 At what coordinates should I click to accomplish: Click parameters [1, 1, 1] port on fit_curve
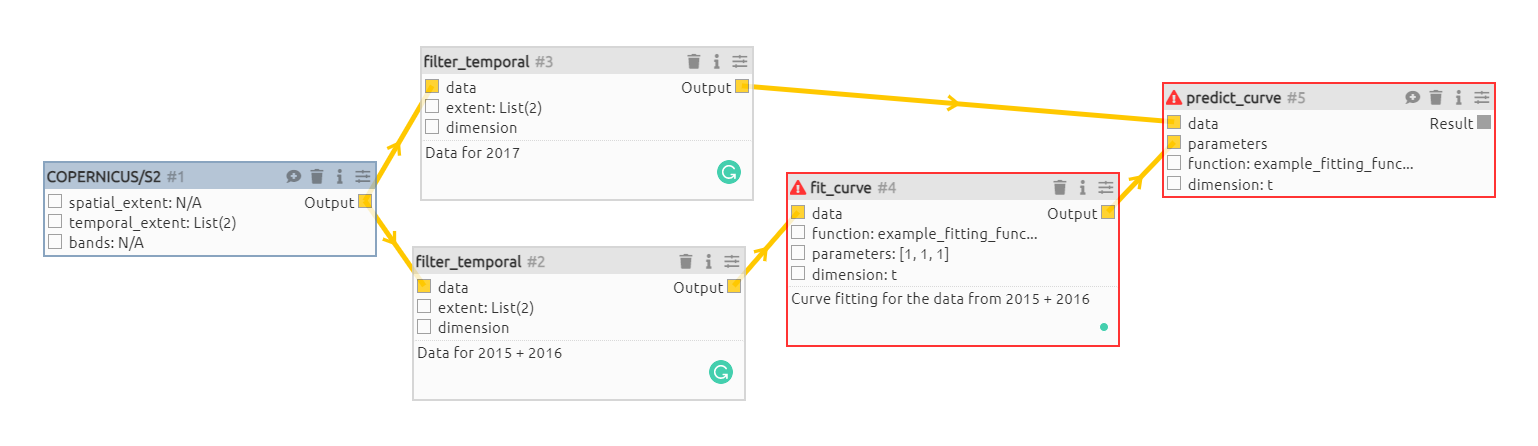798,254
